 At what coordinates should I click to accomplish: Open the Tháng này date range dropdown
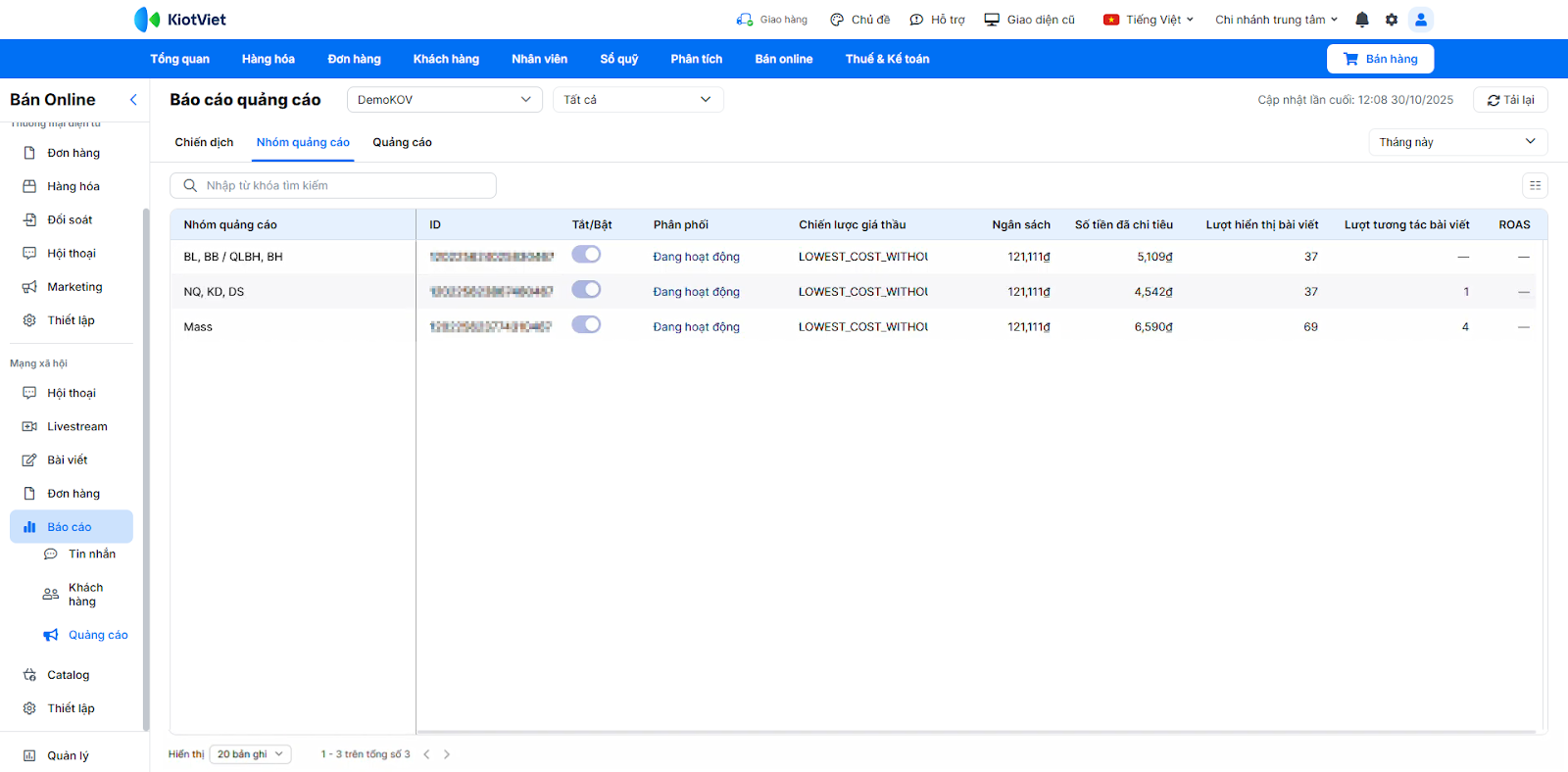click(x=1456, y=142)
